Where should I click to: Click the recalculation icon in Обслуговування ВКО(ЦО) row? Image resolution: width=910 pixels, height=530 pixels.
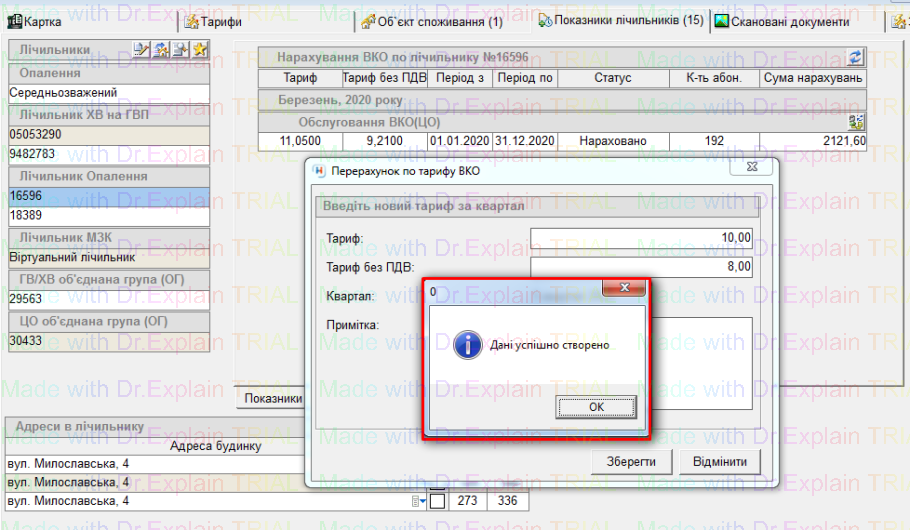pos(856,122)
